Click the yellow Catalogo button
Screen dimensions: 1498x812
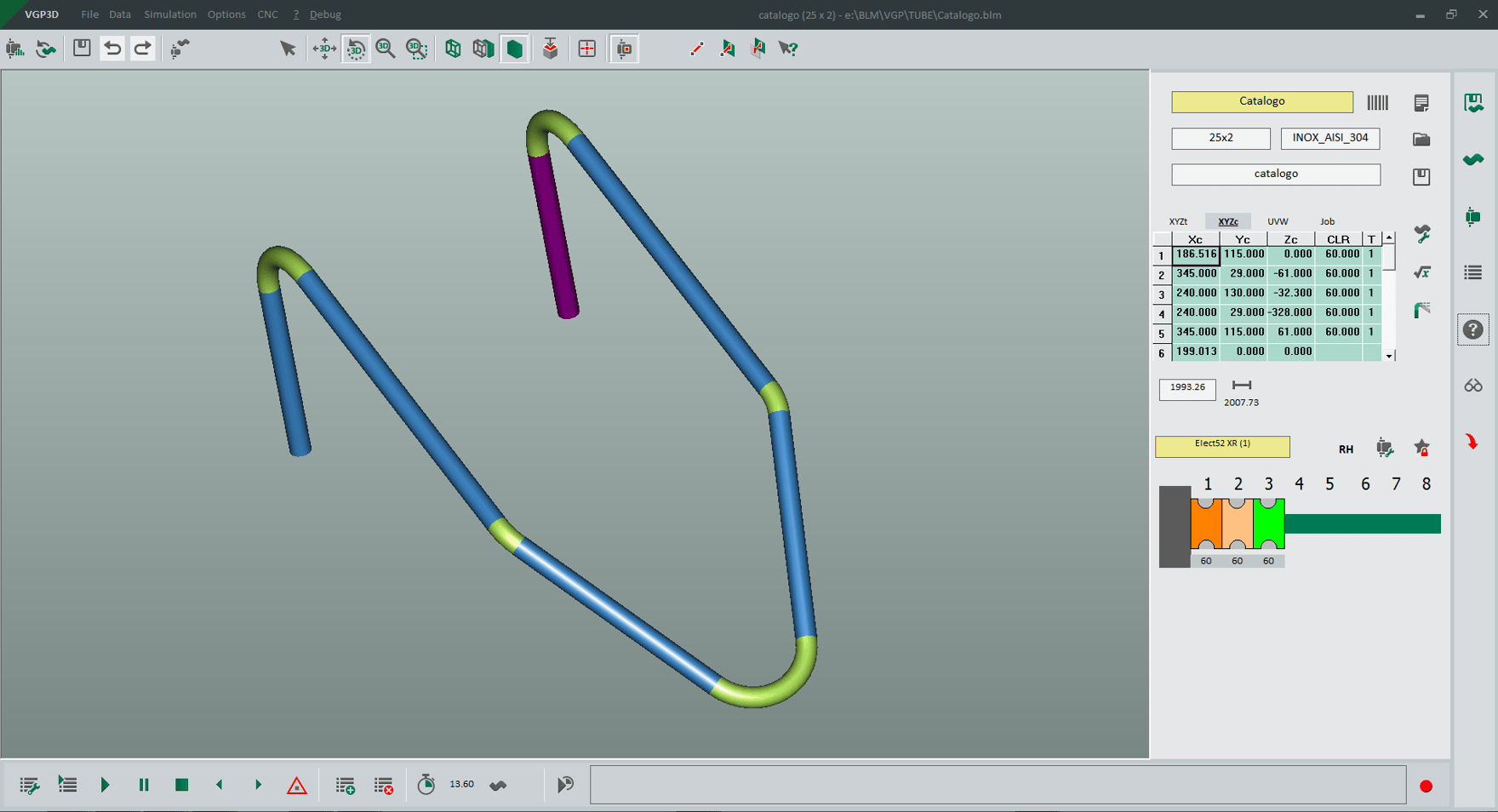point(1261,101)
